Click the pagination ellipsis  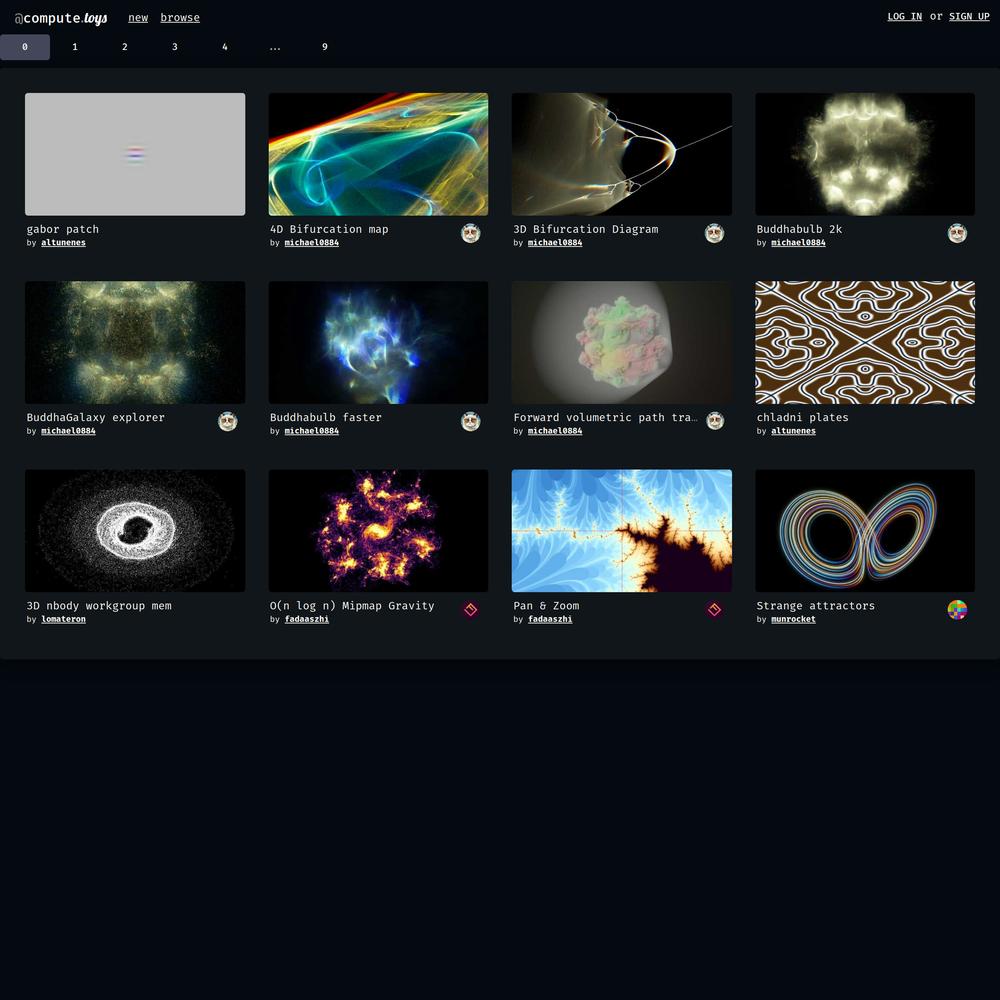(x=275, y=47)
